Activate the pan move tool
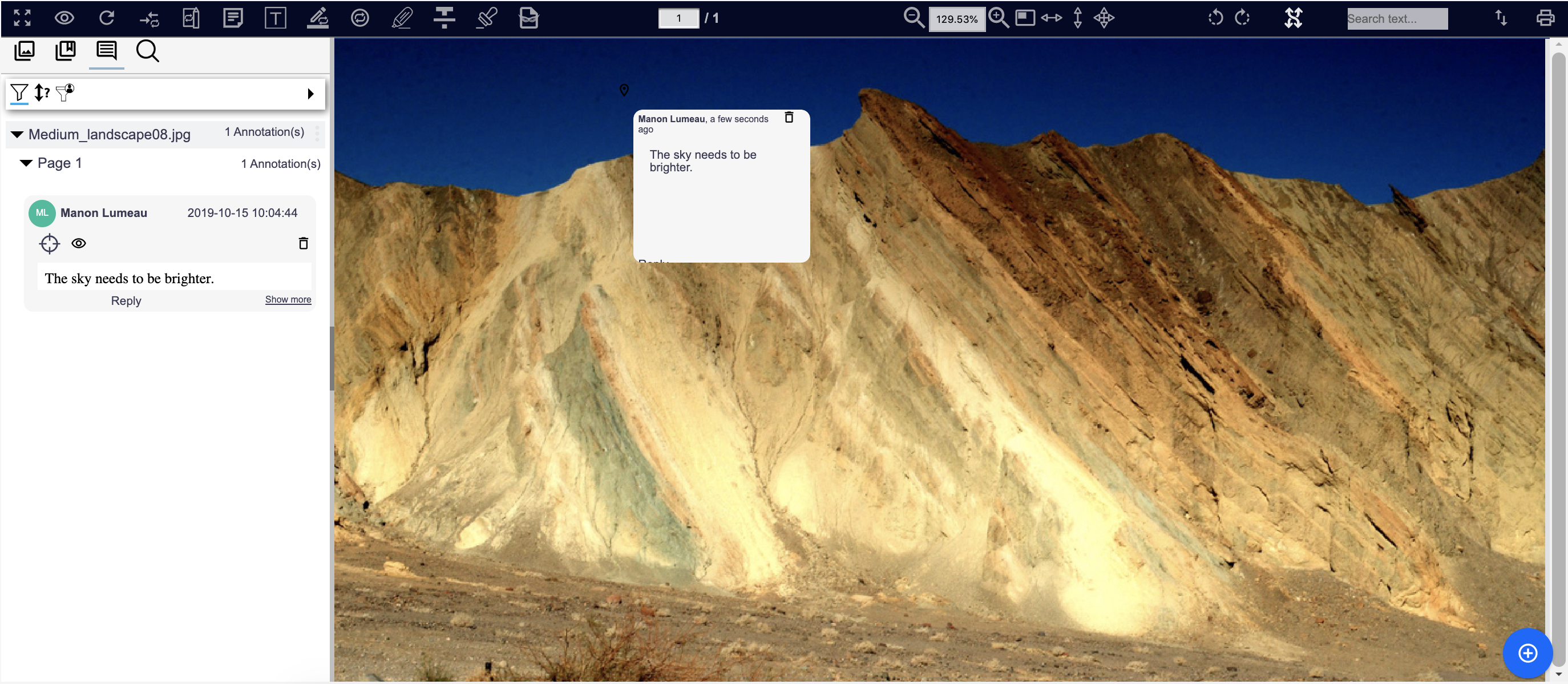This screenshot has height=684, width=1568. [x=1104, y=18]
